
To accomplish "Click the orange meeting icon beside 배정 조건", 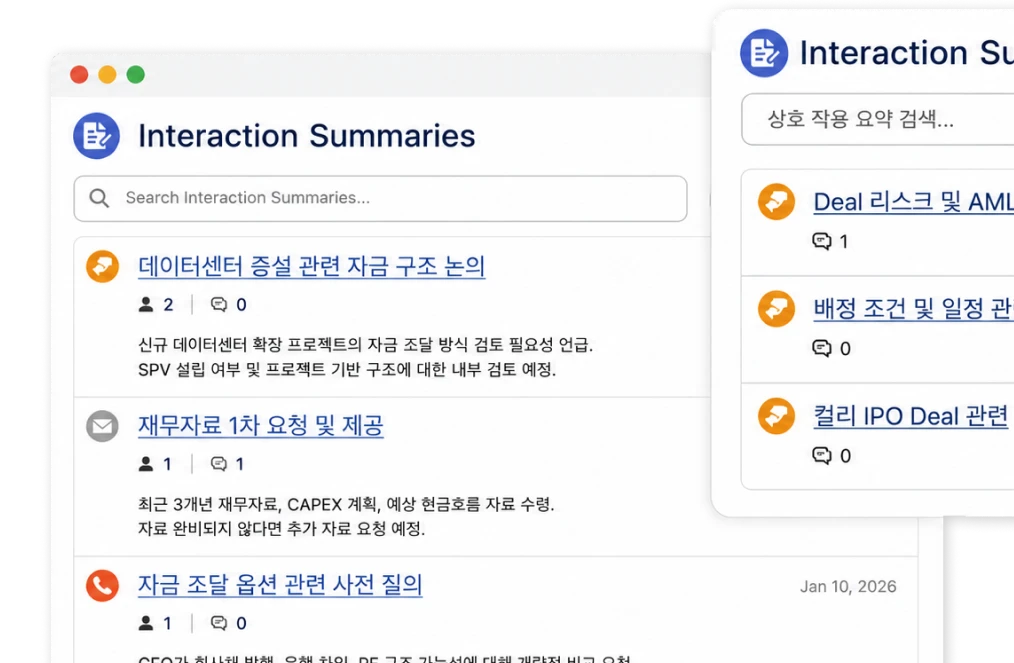I will click(x=776, y=309).
